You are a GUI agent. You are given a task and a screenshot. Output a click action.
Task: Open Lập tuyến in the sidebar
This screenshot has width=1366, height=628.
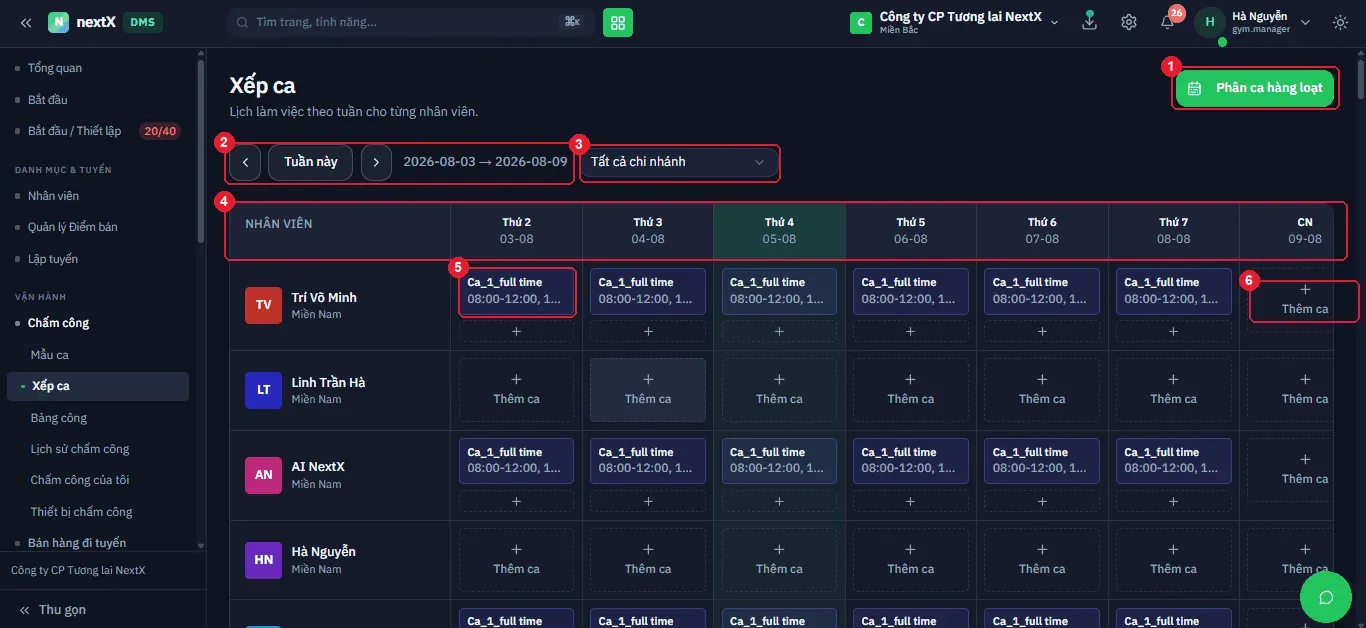53,259
